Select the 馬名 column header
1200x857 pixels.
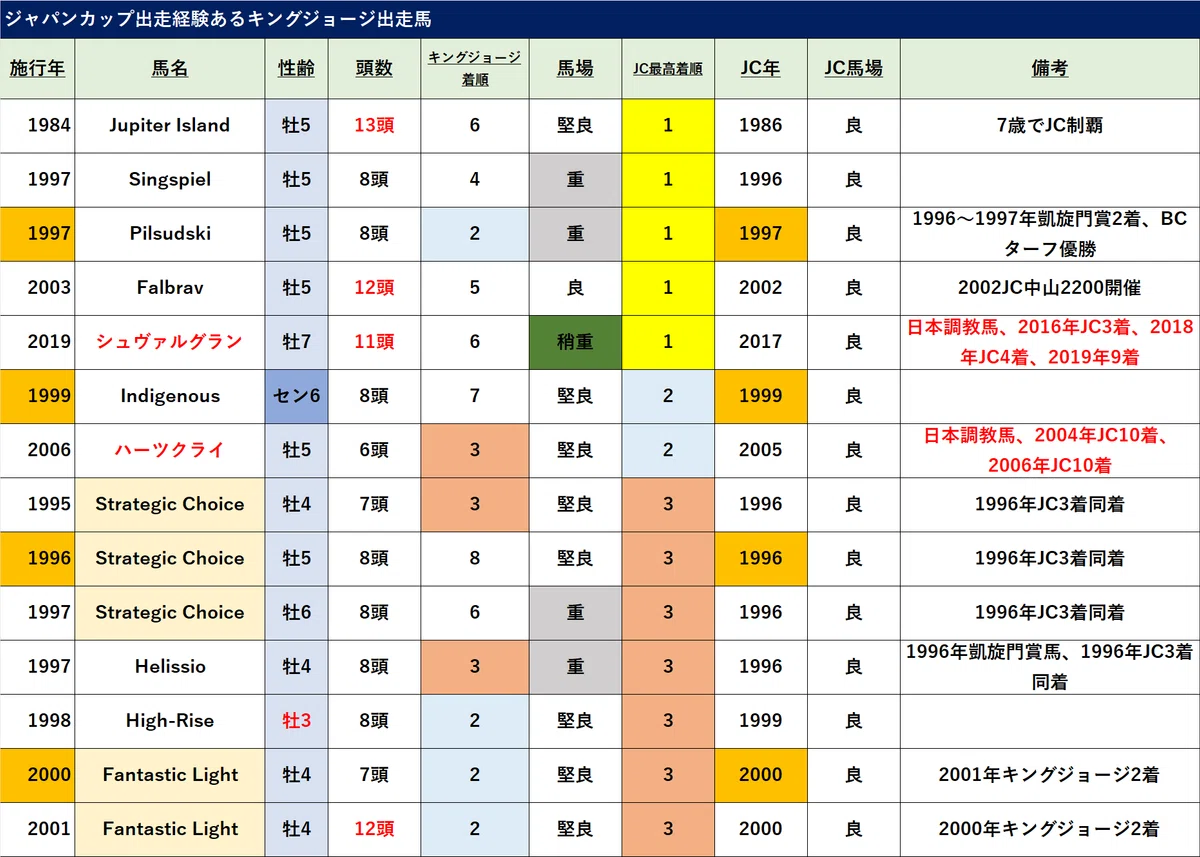point(170,69)
